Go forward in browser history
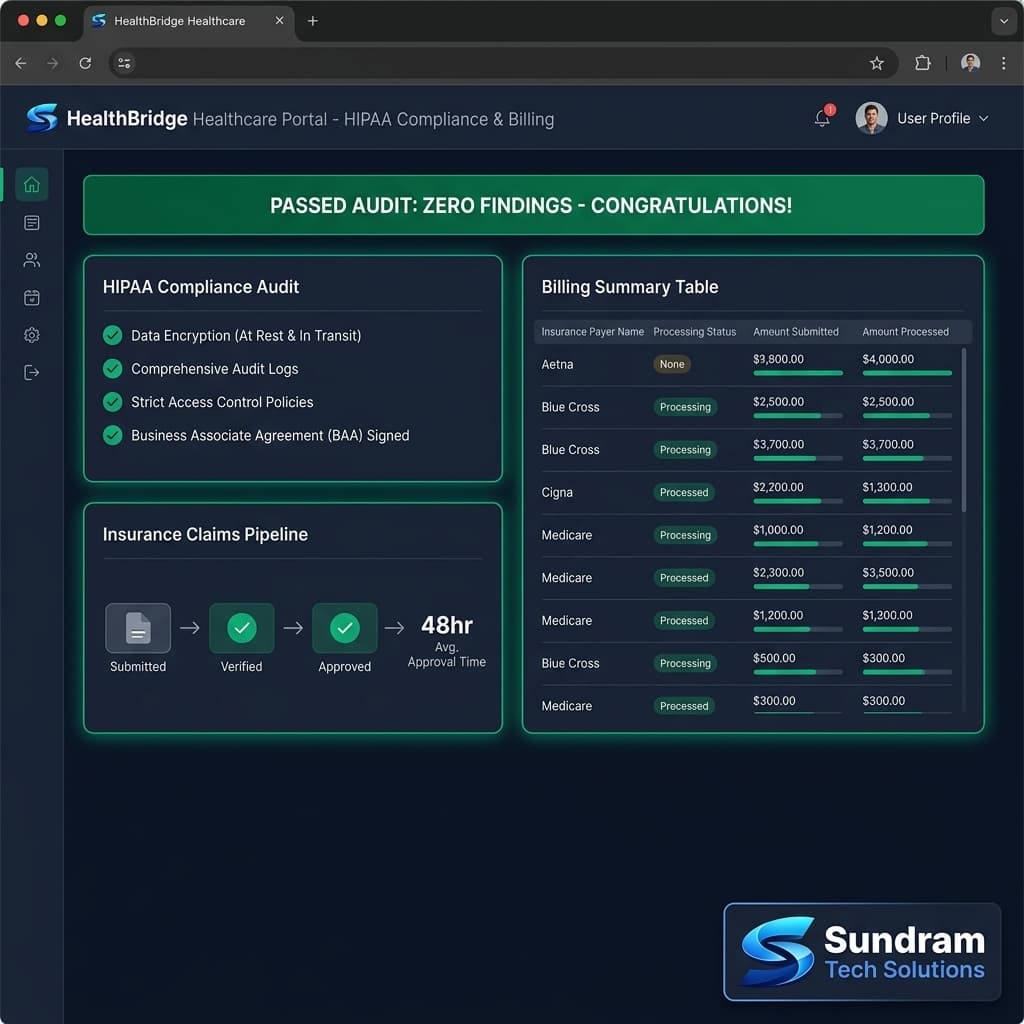 pyautogui.click(x=52, y=63)
